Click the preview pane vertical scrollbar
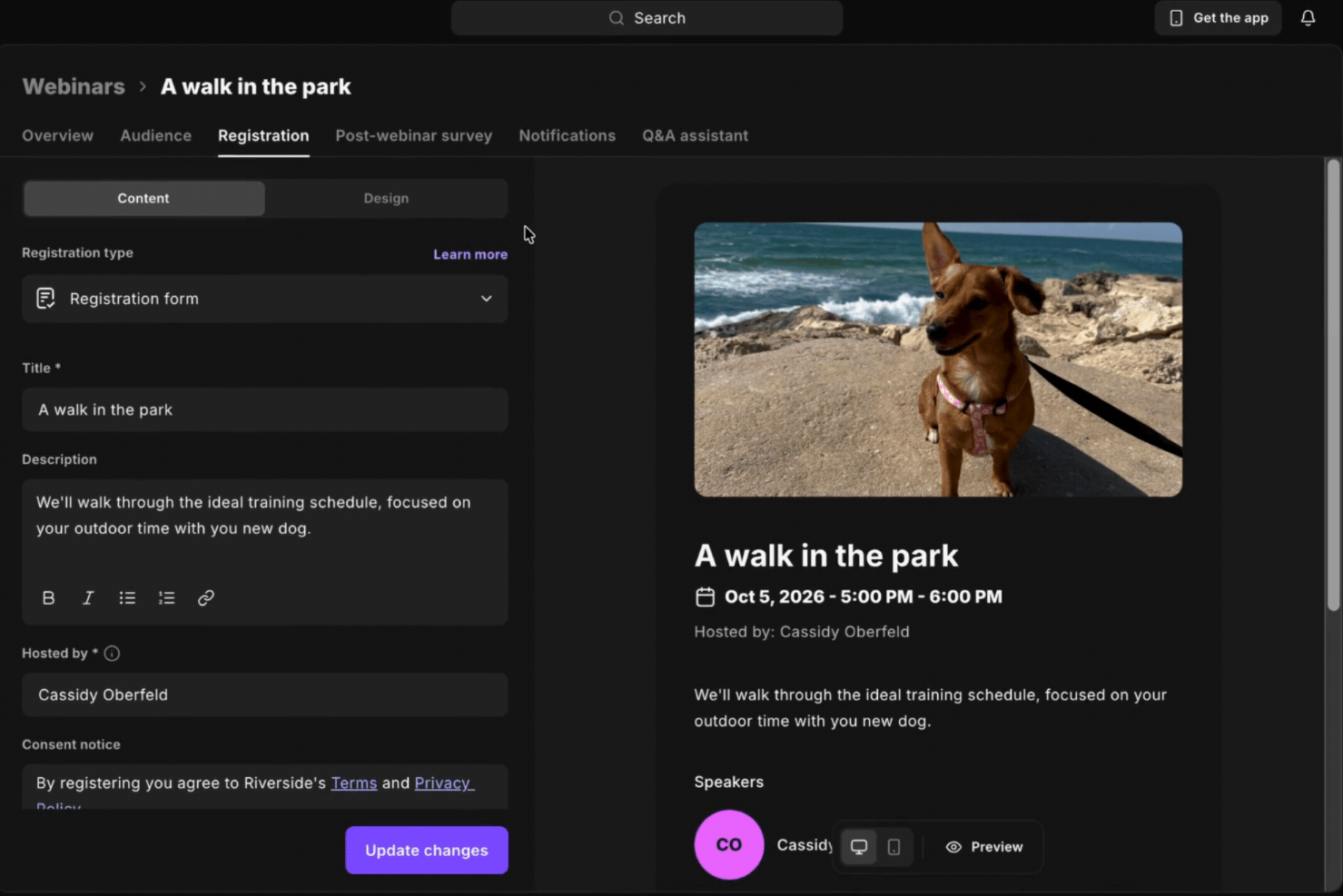 (1333, 385)
